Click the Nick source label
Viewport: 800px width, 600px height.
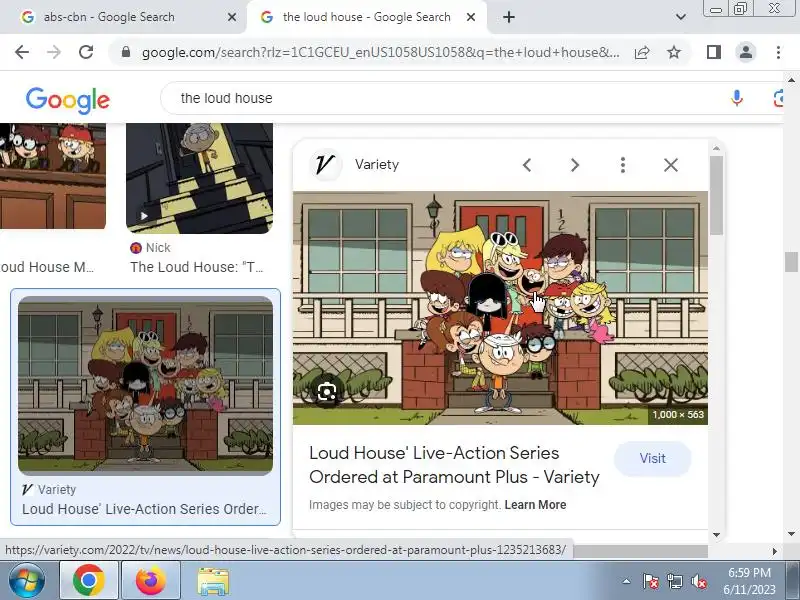(x=157, y=248)
